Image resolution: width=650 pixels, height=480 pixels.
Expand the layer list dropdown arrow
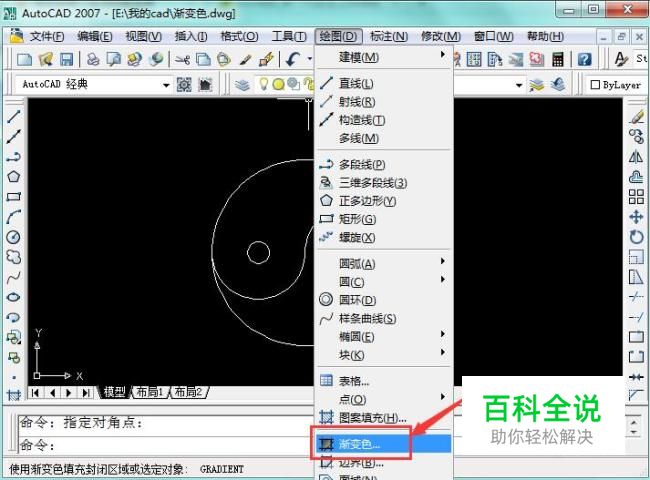519,85
